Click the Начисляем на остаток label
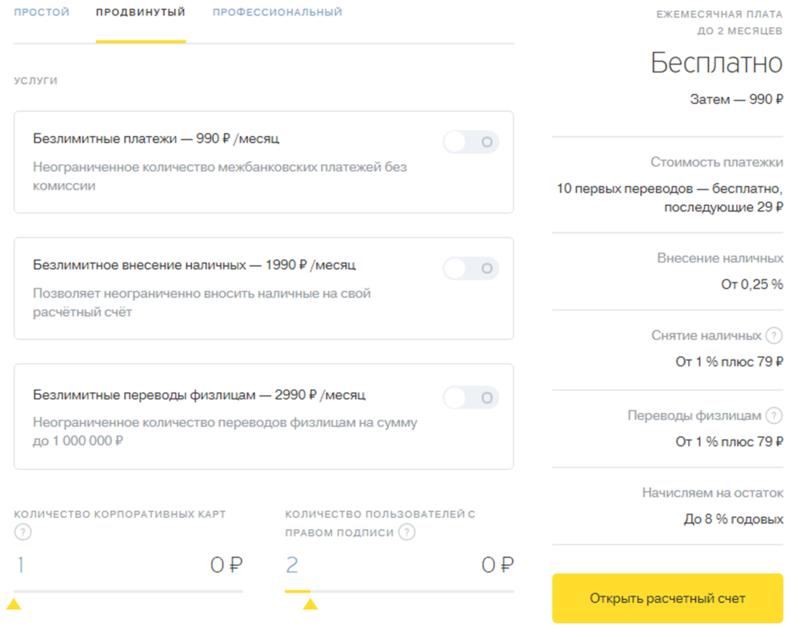 click(712, 493)
